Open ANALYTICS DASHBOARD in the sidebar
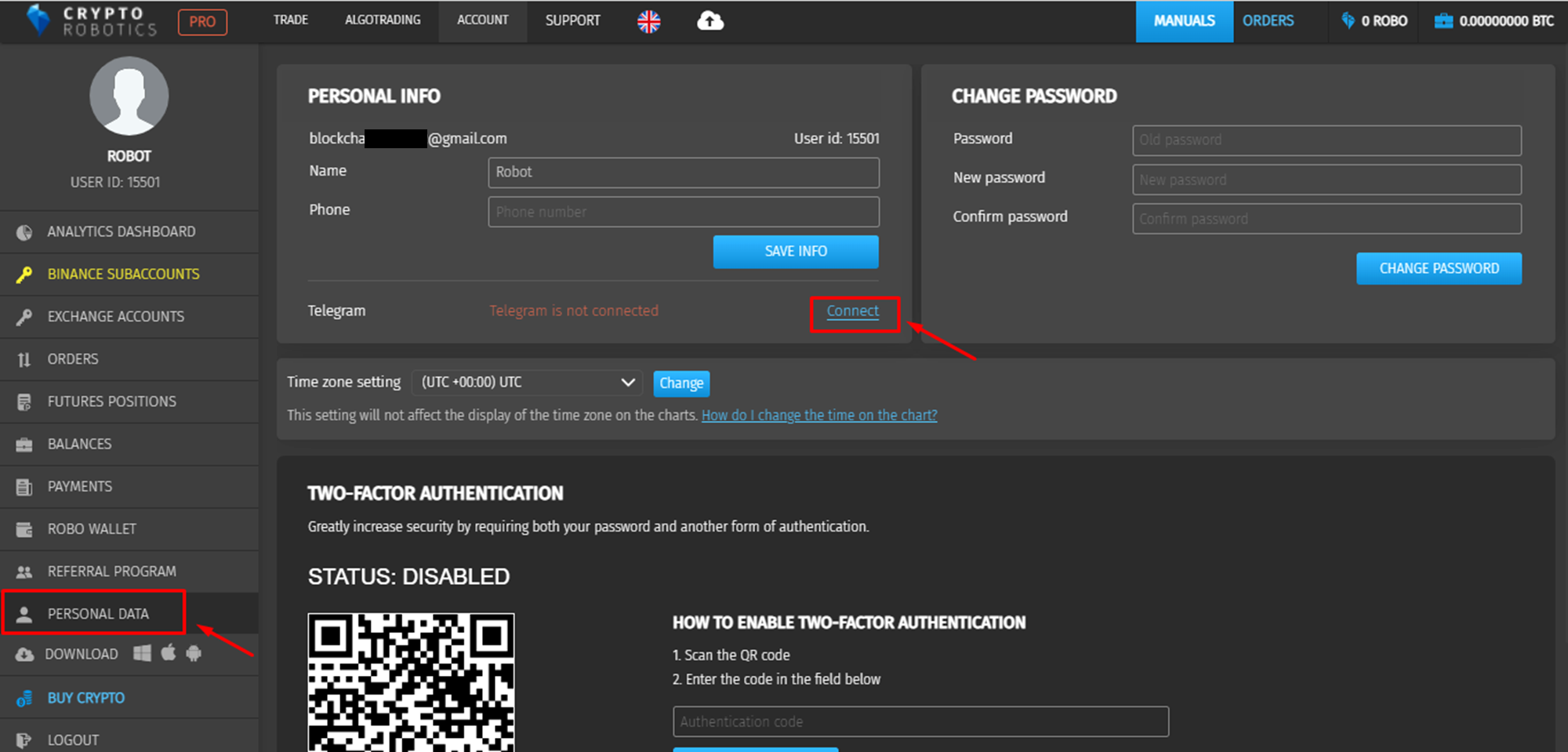 click(x=129, y=232)
